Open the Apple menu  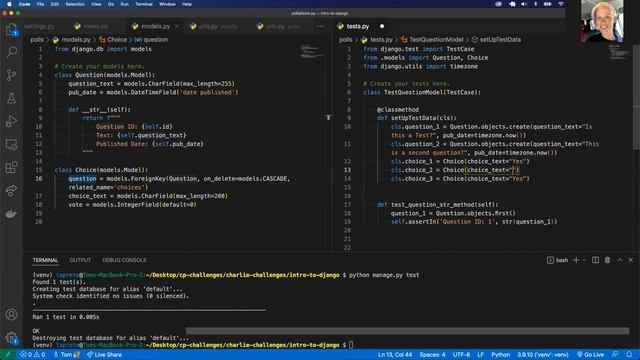(x=9, y=4)
